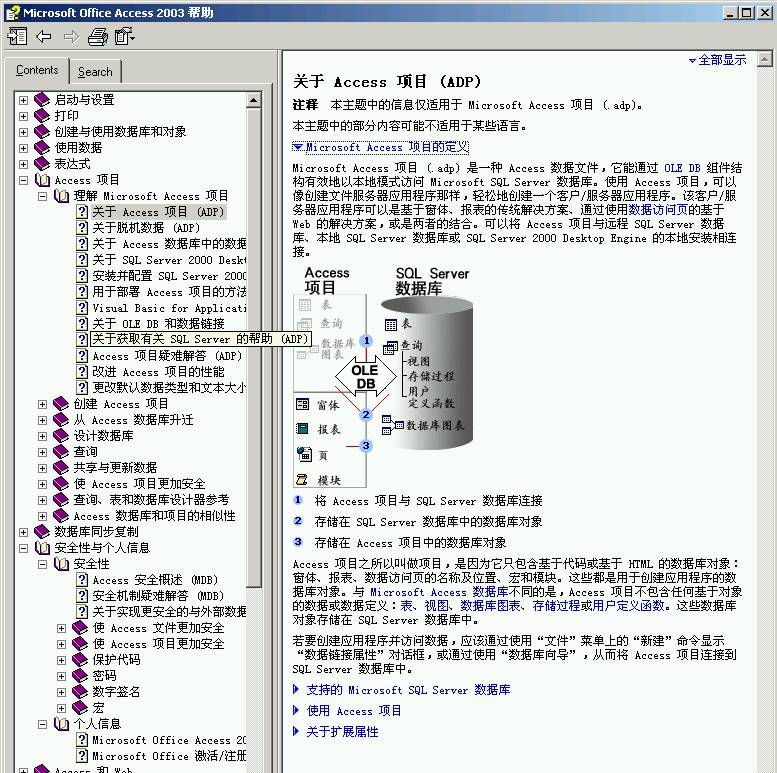
Task: Go back with the left arrow icon
Action: 44,37
